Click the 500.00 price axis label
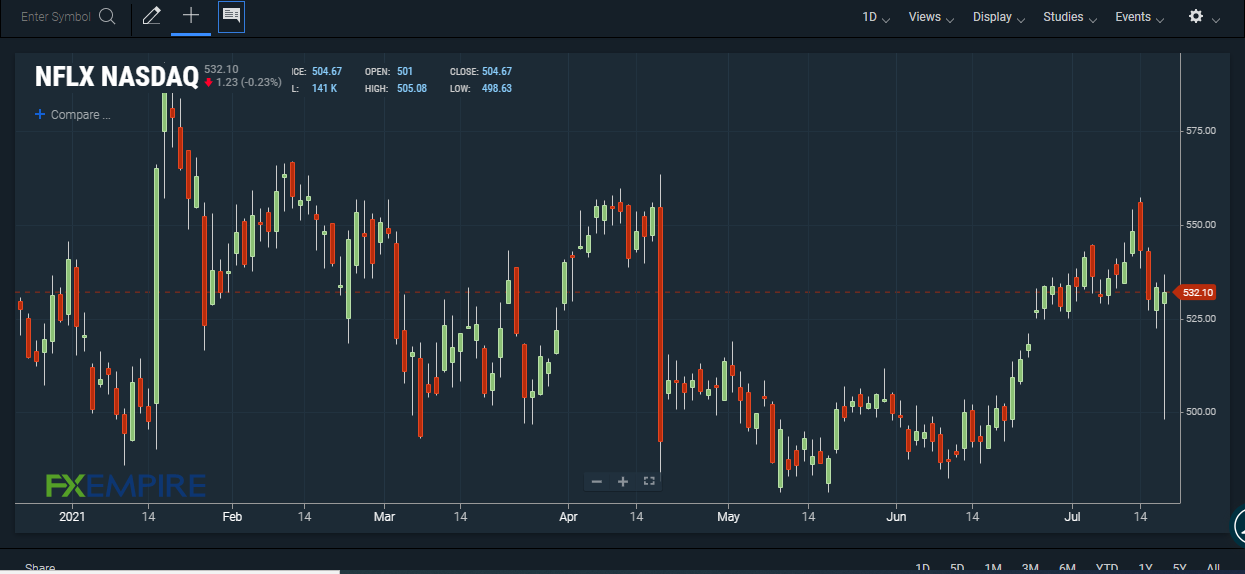The width and height of the screenshot is (1245, 574). point(1200,412)
